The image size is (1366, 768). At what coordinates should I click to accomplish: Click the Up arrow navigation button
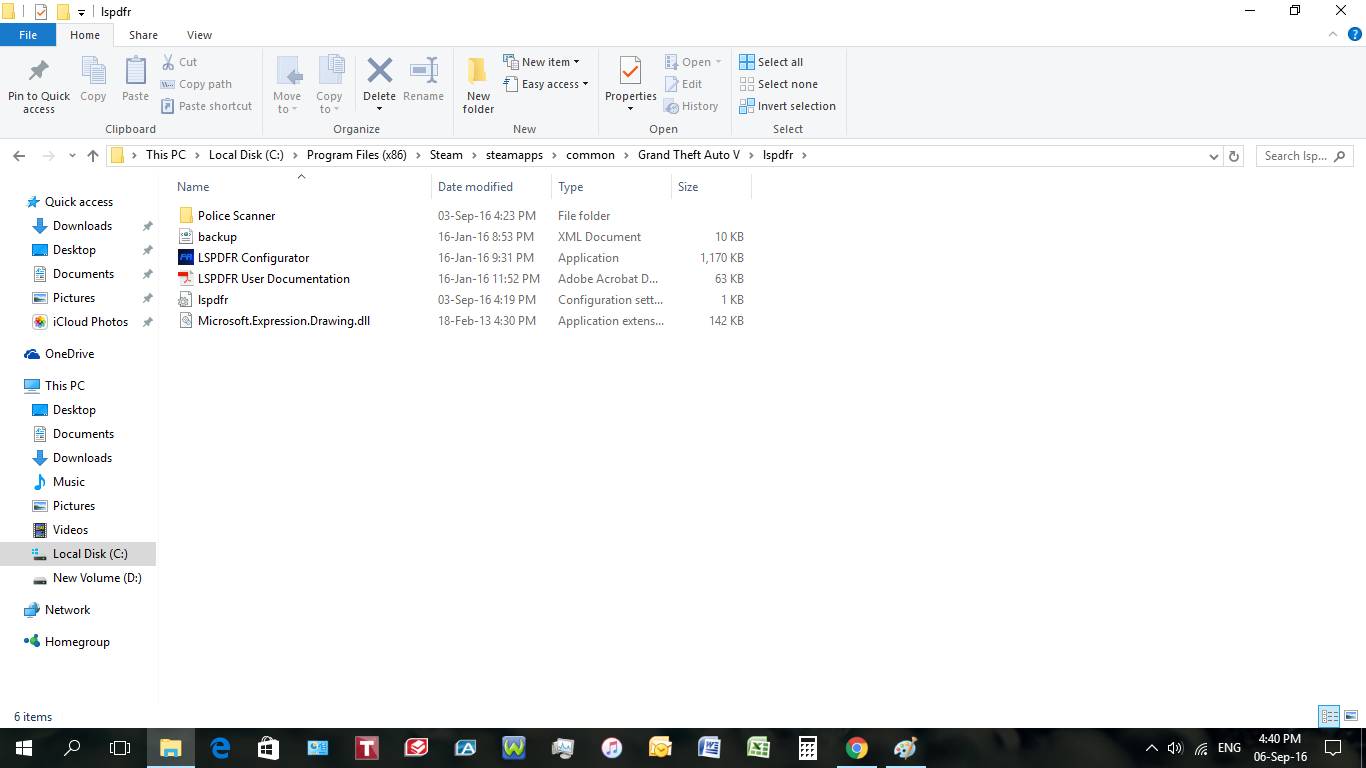click(93, 156)
